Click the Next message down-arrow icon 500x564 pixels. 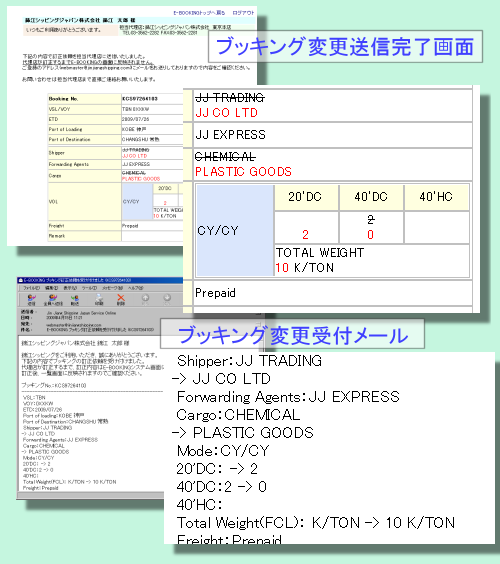click(x=167, y=297)
